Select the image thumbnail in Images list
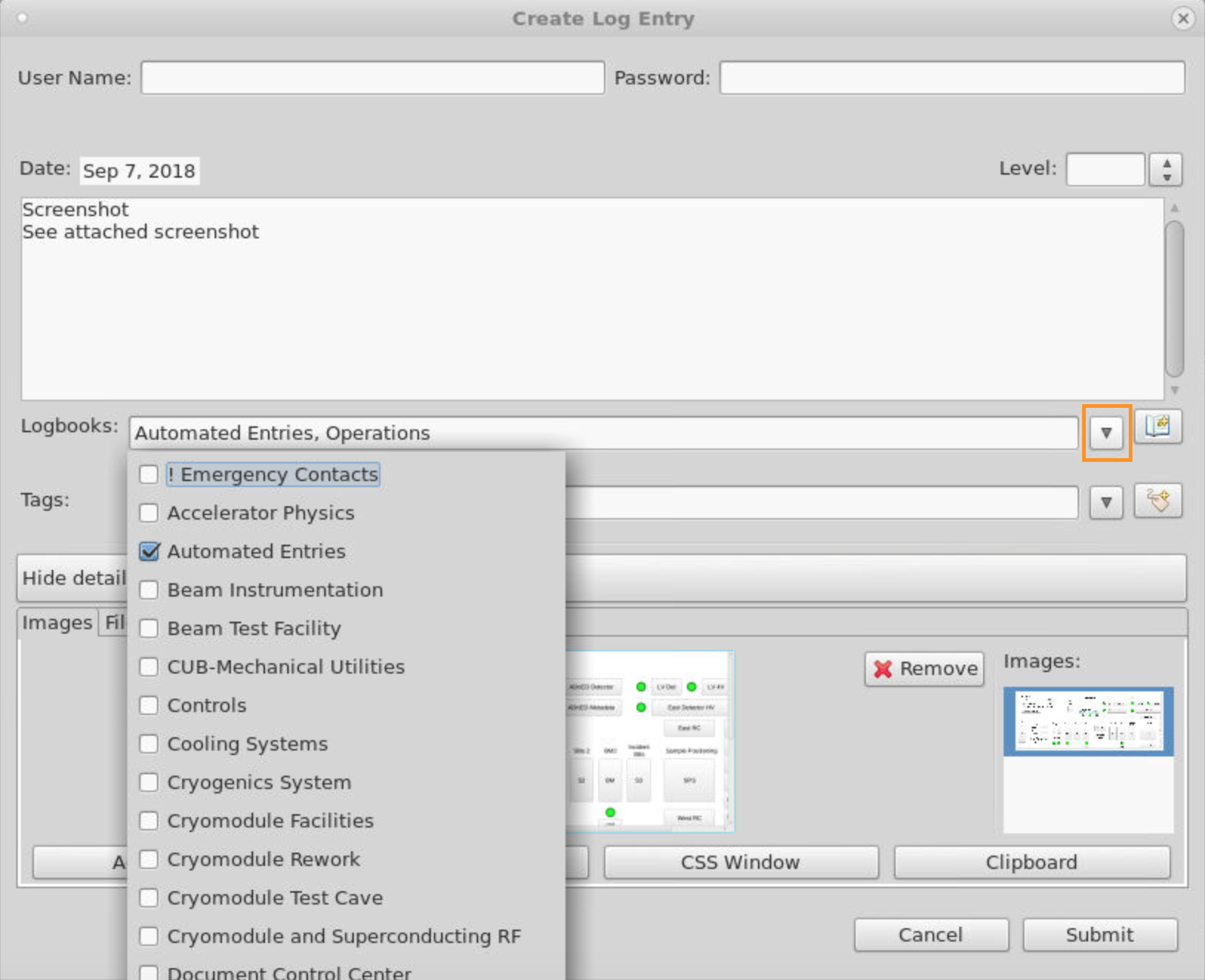This screenshot has width=1205, height=980. tap(1088, 722)
